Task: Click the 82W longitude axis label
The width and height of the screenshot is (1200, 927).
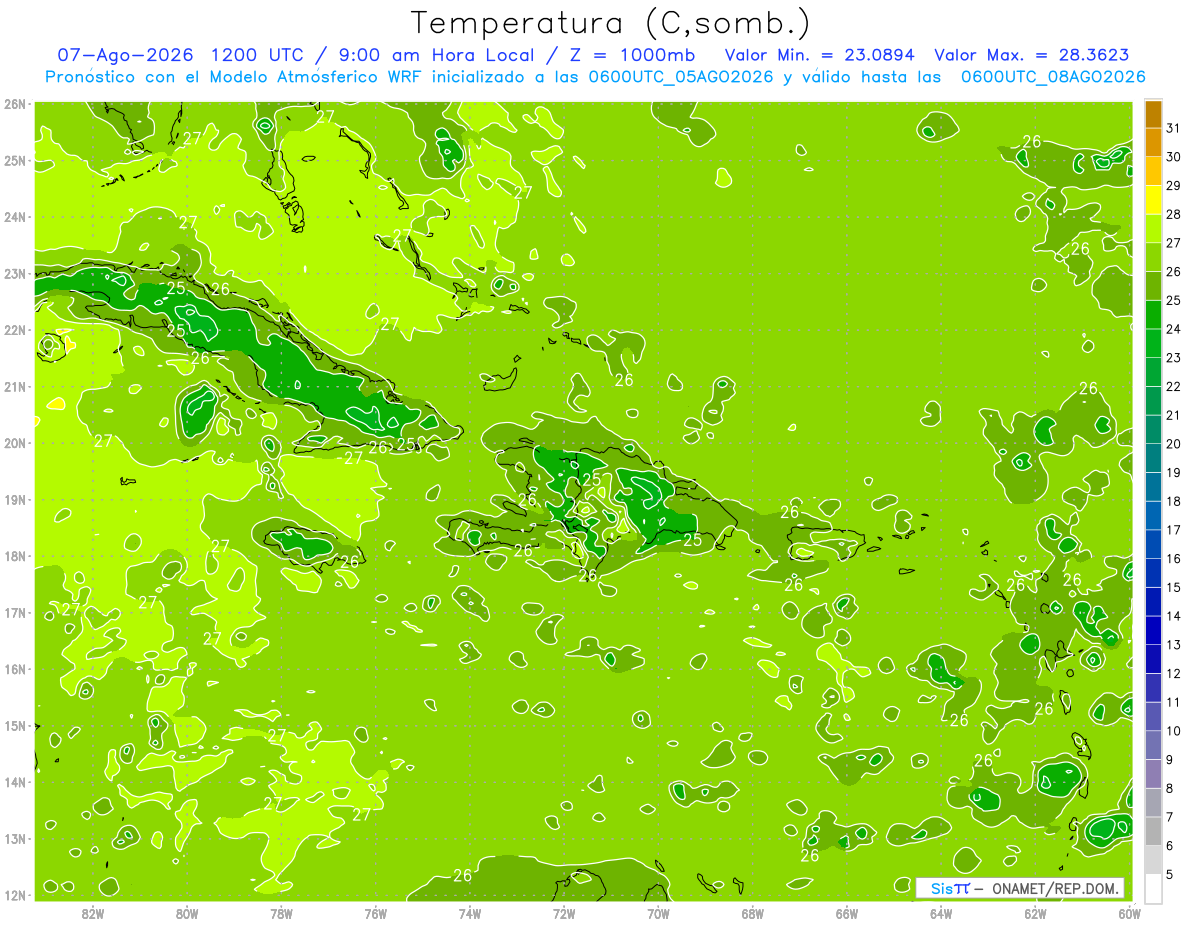Action: [93, 913]
